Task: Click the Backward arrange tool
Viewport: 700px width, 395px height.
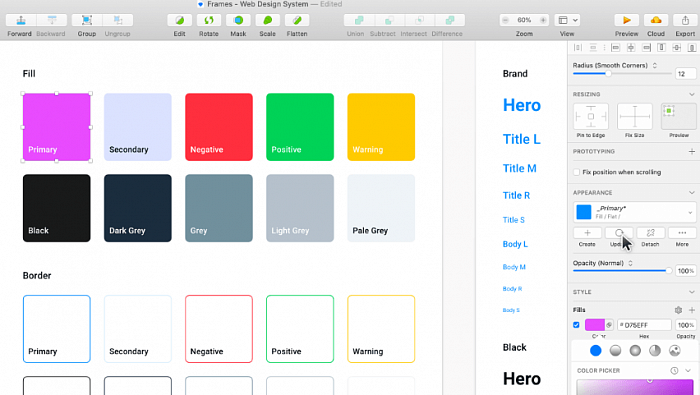Action: [x=52, y=20]
